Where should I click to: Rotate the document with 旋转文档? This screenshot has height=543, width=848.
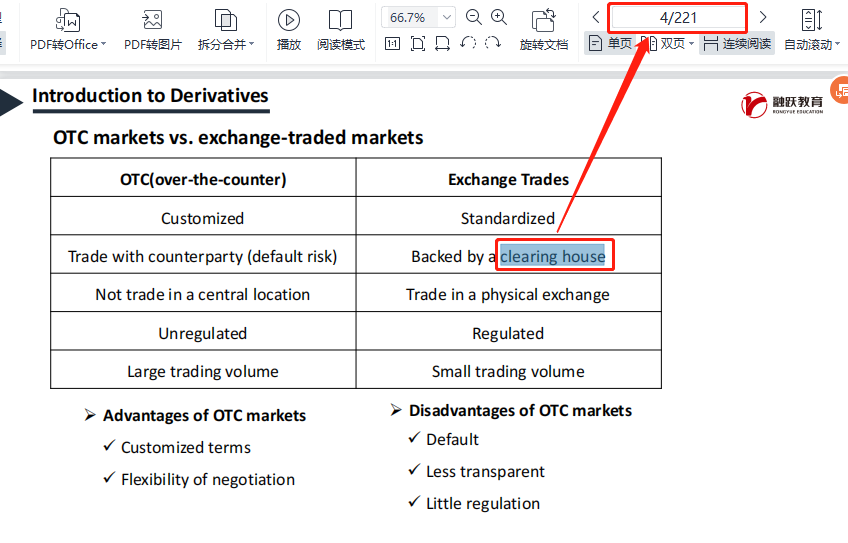(544, 29)
